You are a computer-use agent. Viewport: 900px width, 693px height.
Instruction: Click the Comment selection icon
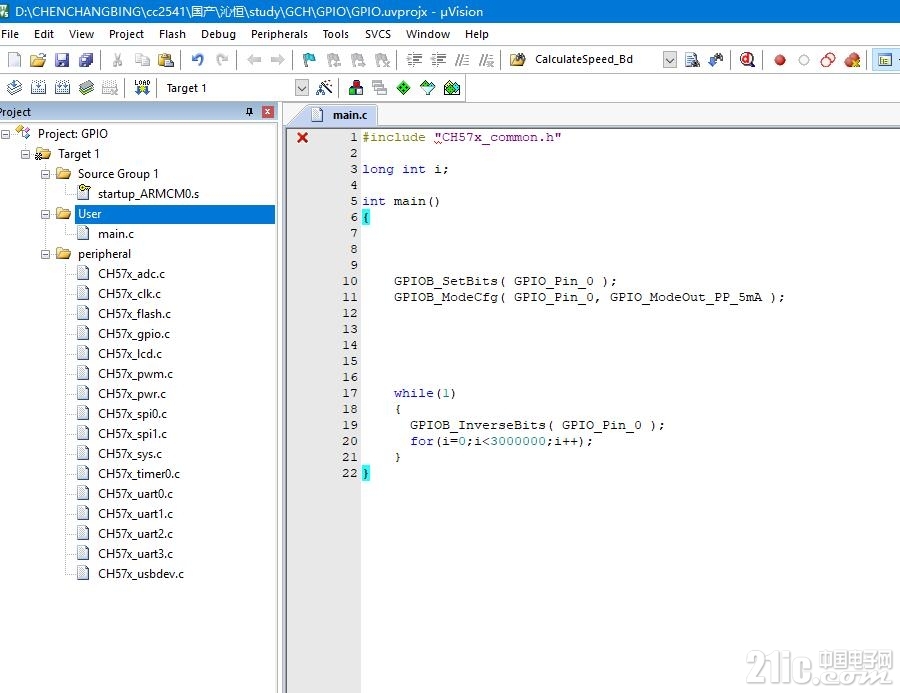tap(462, 60)
